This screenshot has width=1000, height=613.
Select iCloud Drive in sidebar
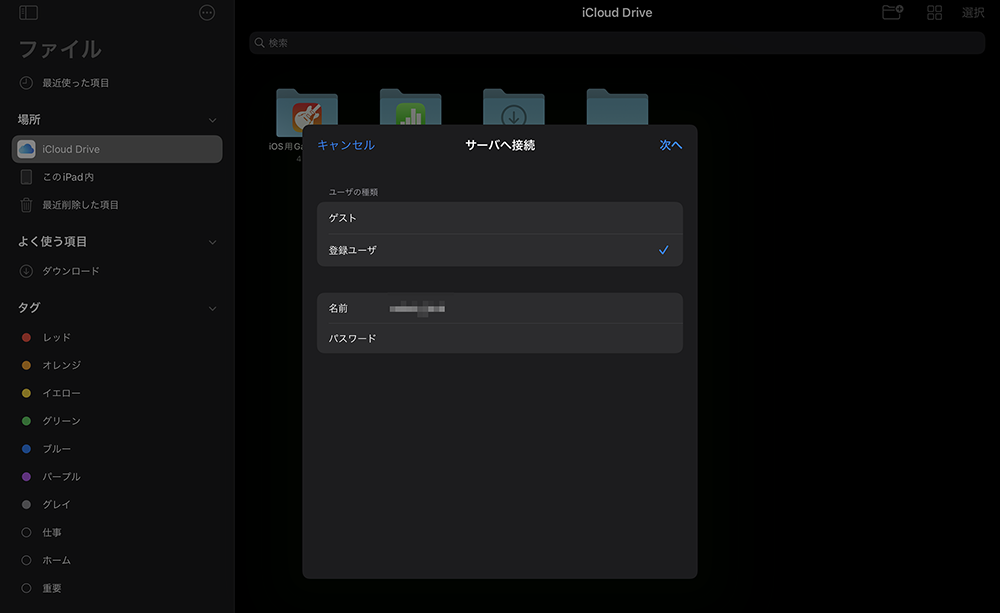117,149
